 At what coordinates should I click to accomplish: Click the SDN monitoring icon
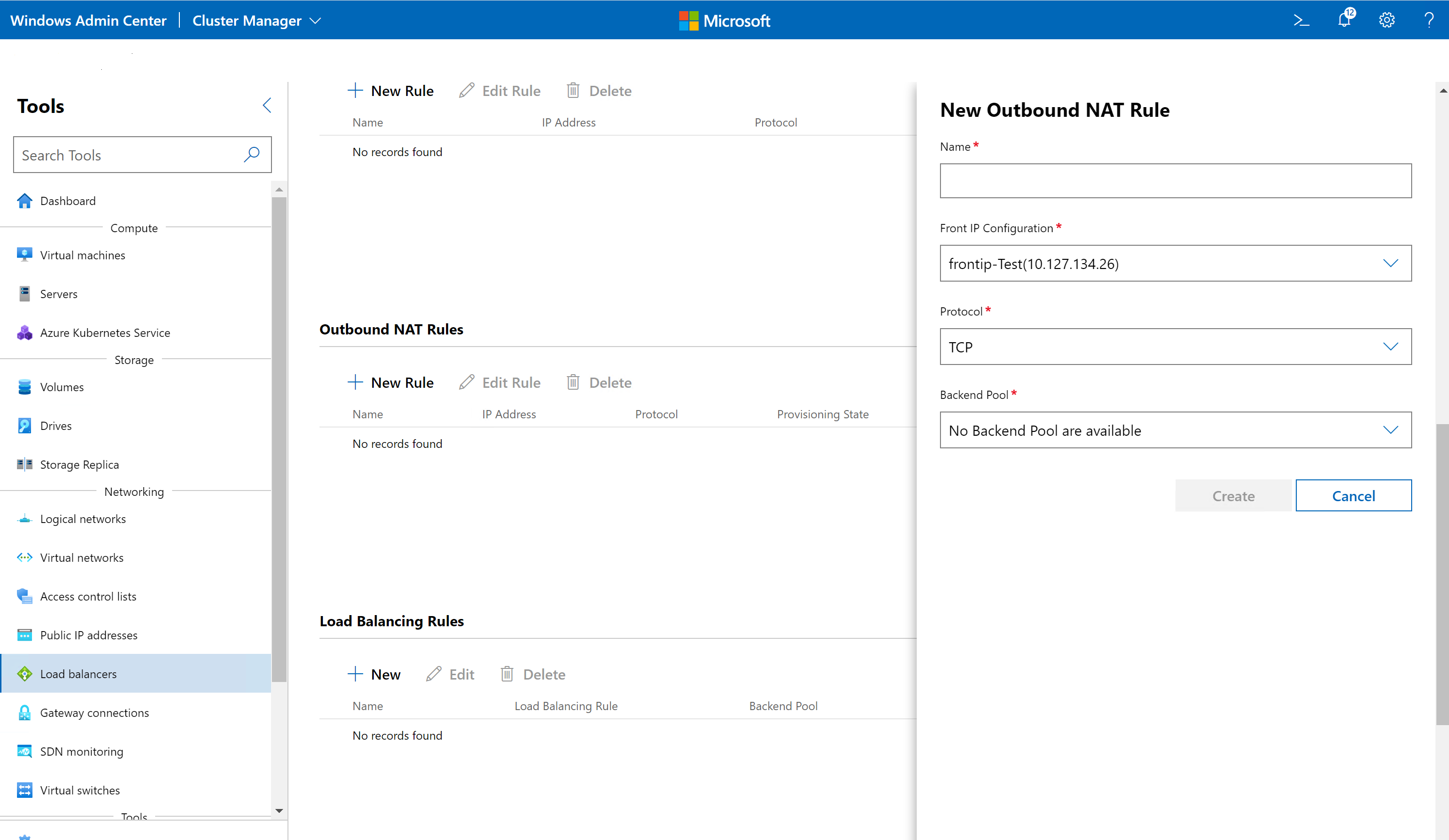(24, 751)
